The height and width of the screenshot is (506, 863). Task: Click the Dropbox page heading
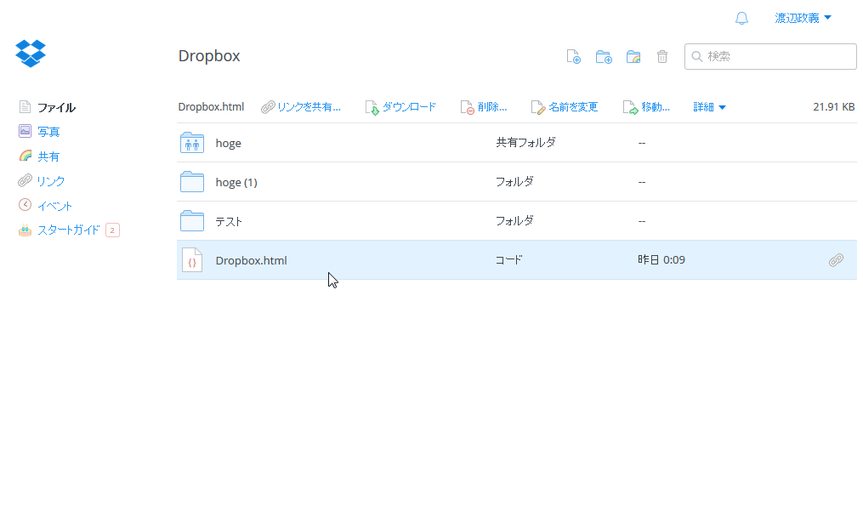209,56
